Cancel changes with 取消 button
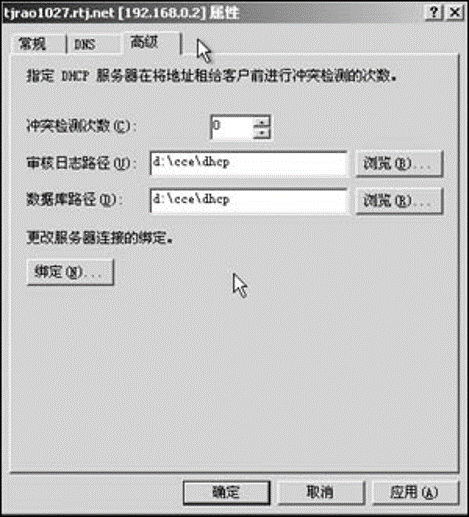469x517 pixels. pos(321,492)
